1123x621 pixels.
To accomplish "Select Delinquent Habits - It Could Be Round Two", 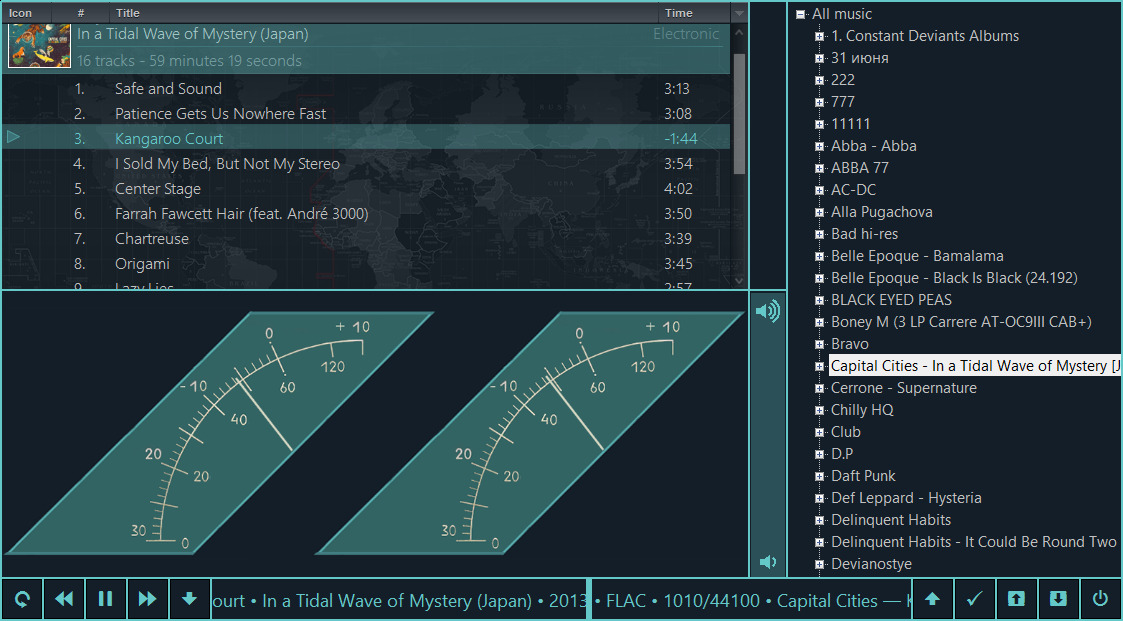I will pos(974,542).
